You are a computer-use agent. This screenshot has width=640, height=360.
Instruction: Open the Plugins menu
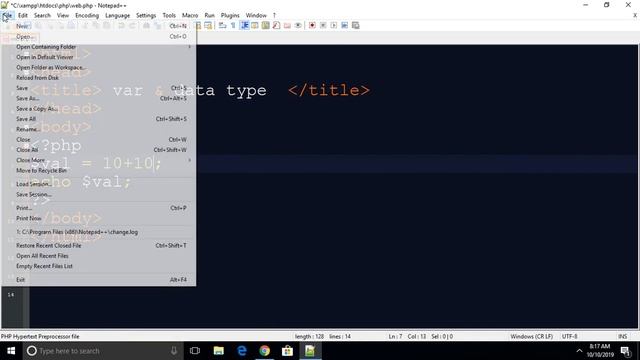230,15
